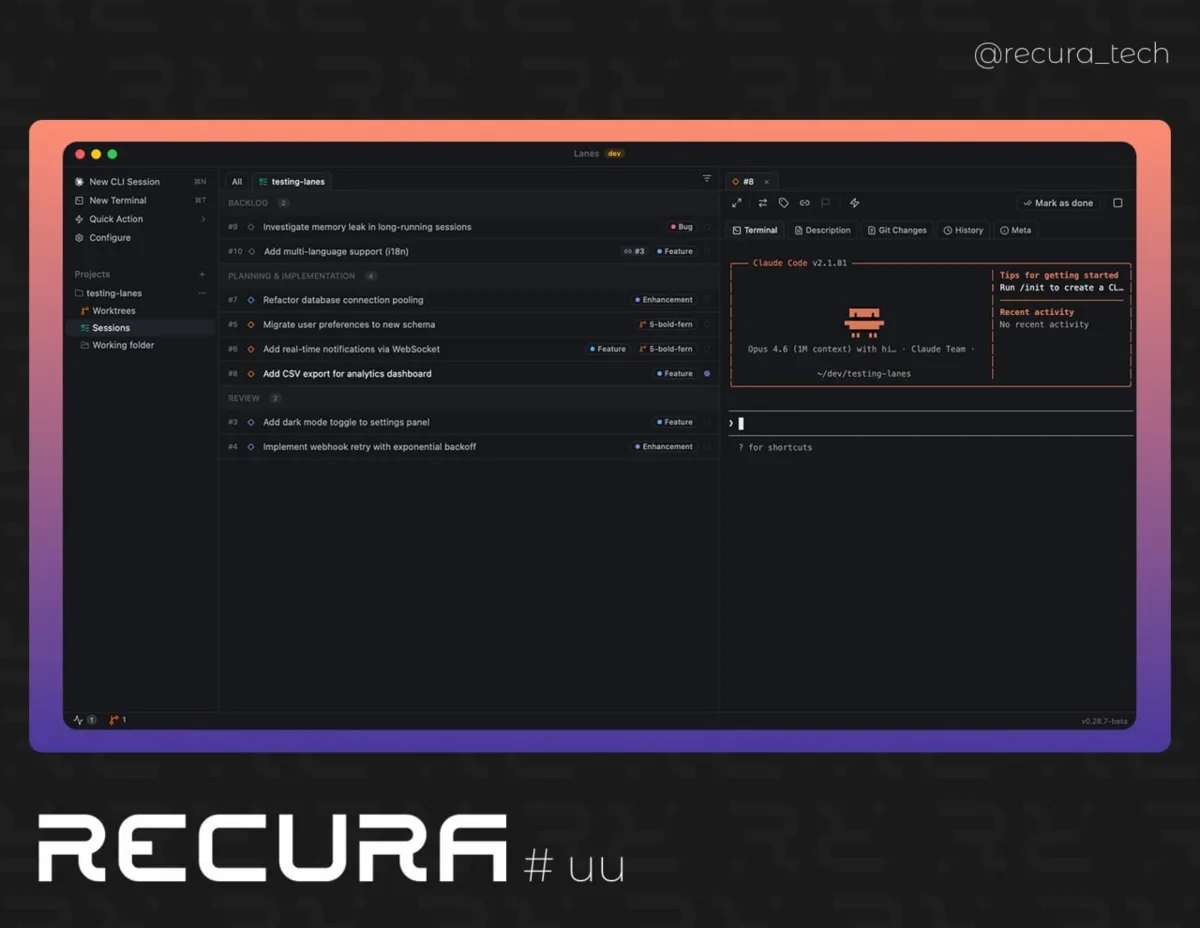
Task: Open the Meta tab
Action: click(x=1016, y=230)
